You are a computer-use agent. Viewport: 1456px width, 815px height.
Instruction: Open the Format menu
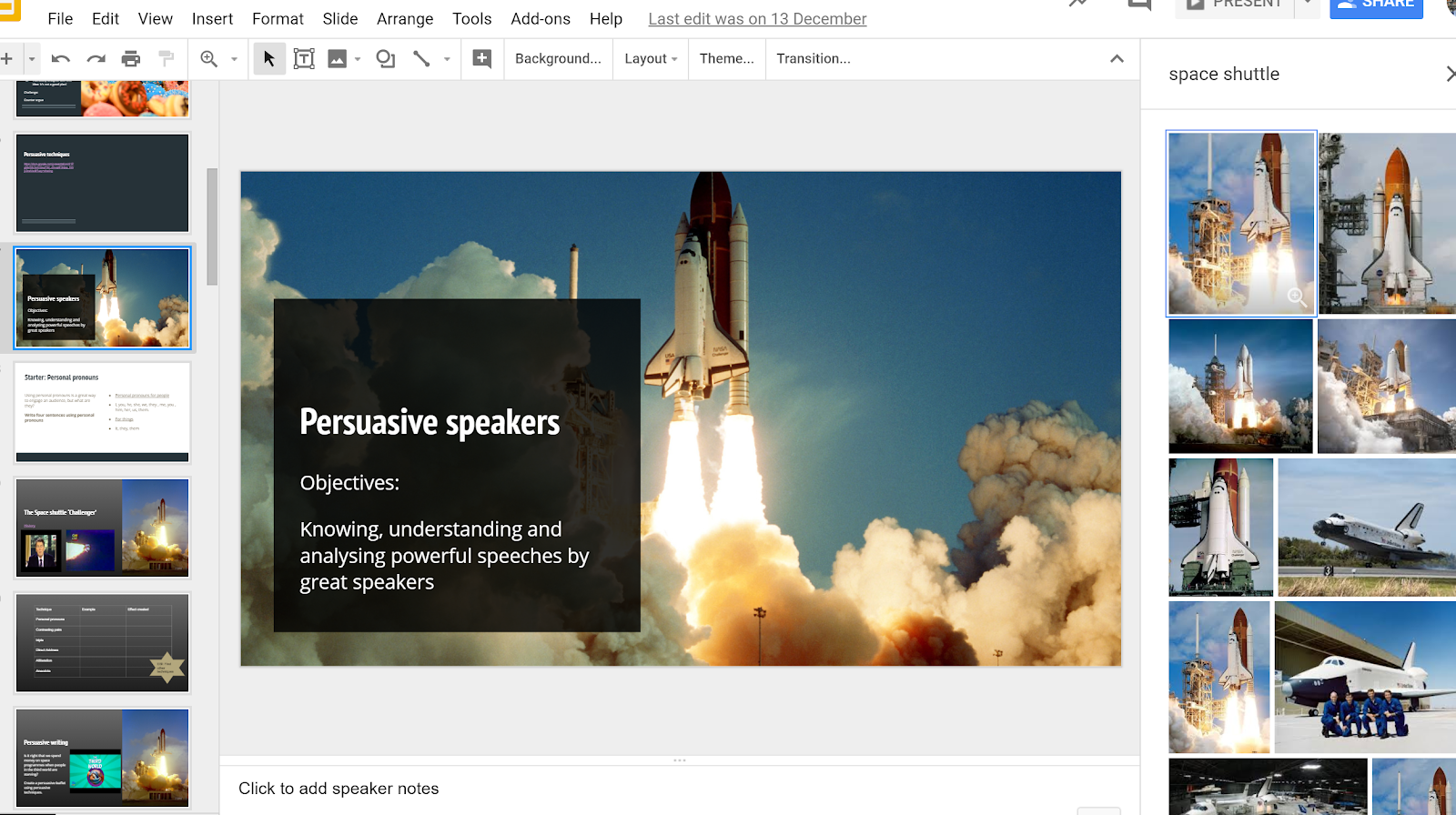278,18
